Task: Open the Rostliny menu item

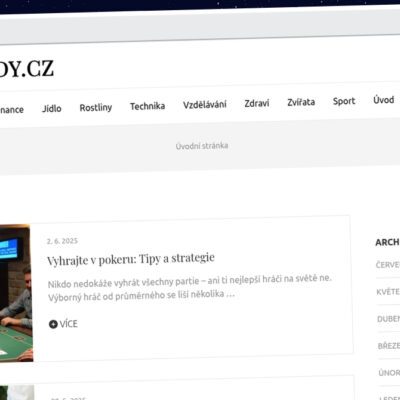Action: pyautogui.click(x=96, y=108)
